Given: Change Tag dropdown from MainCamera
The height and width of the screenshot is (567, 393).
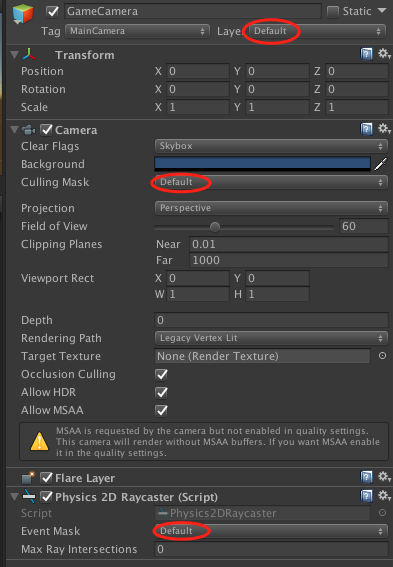Looking at the screenshot, I should (x=137, y=31).
